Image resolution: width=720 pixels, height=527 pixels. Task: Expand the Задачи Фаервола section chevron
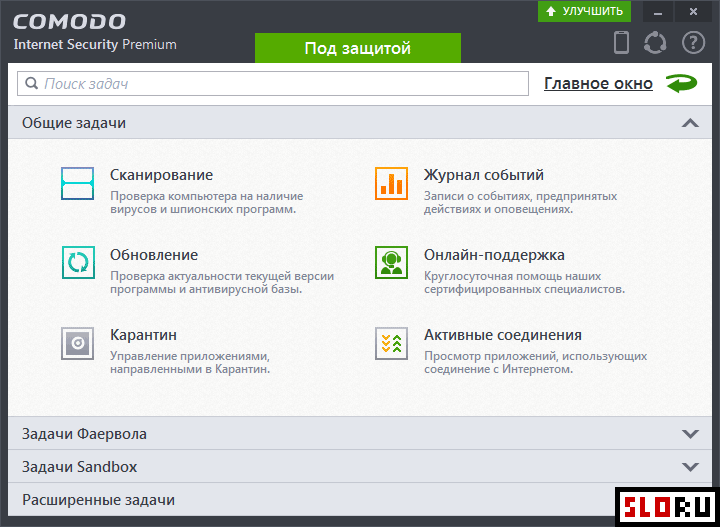click(x=690, y=433)
